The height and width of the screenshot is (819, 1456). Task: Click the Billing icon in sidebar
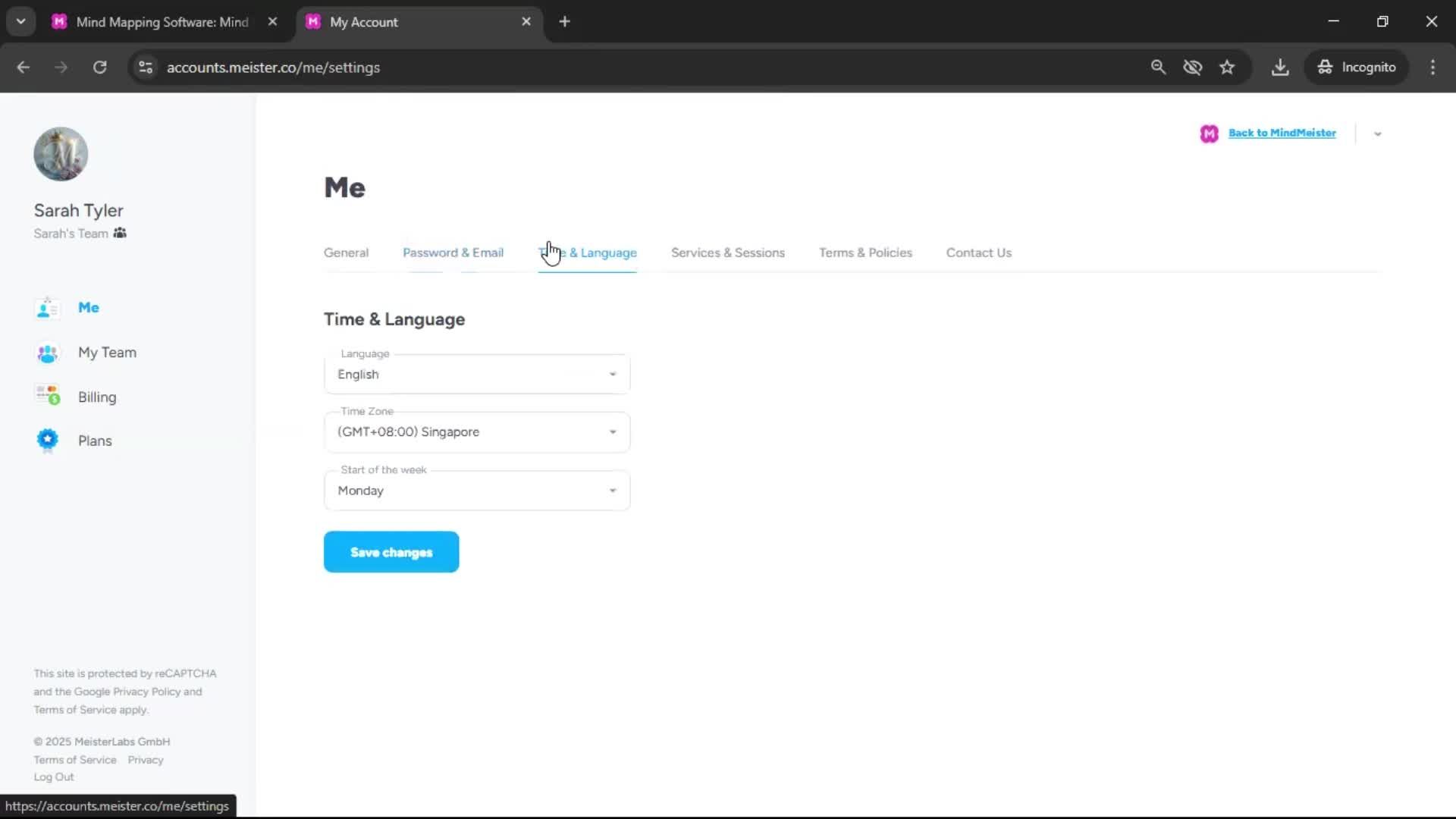point(47,396)
